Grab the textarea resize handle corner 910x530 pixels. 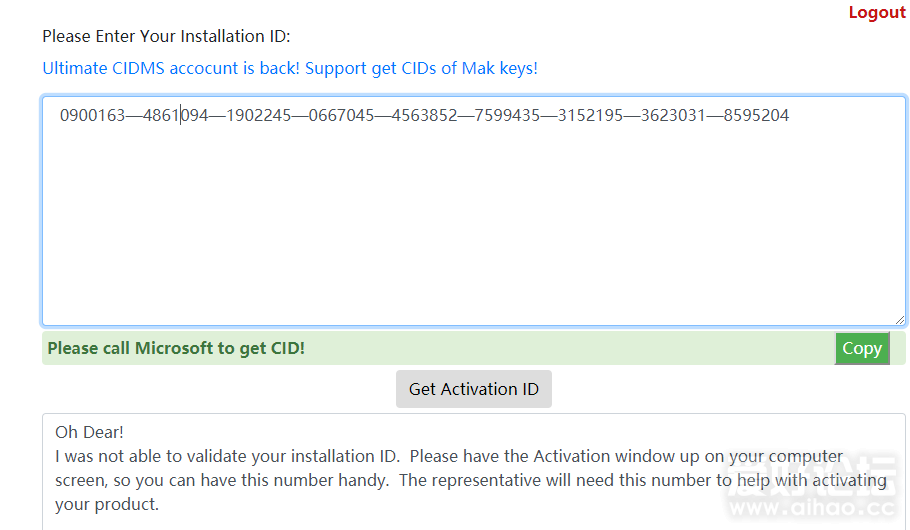tap(899, 318)
